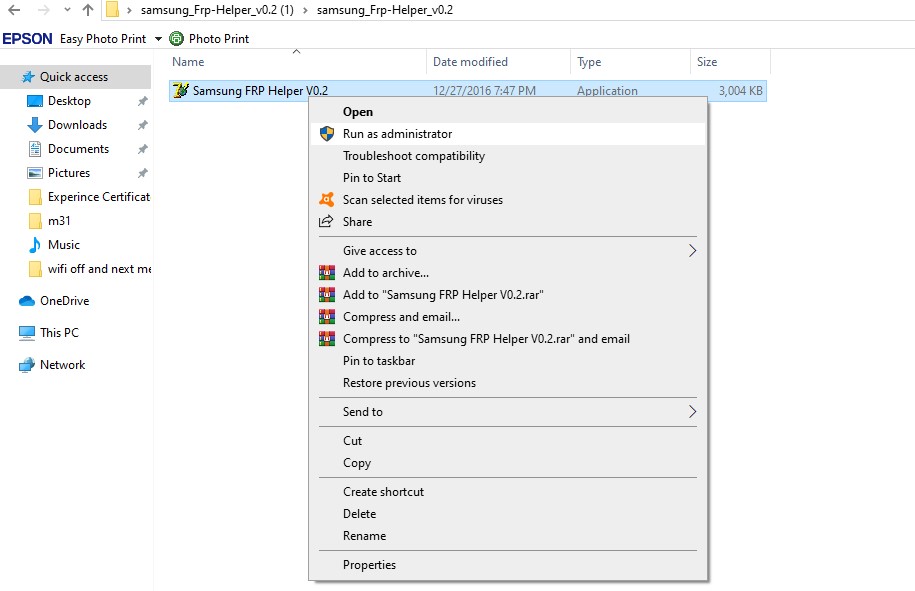Image resolution: width=915 pixels, height=591 pixels.
Task: Select samsung_Frp-Helper_v0.2 (1) breadcrumb
Action: (x=217, y=10)
